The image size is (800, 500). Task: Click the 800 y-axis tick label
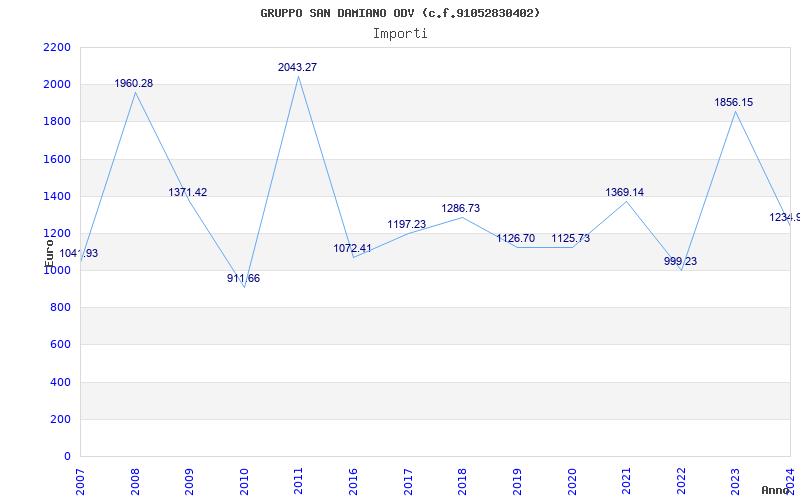tap(60, 308)
